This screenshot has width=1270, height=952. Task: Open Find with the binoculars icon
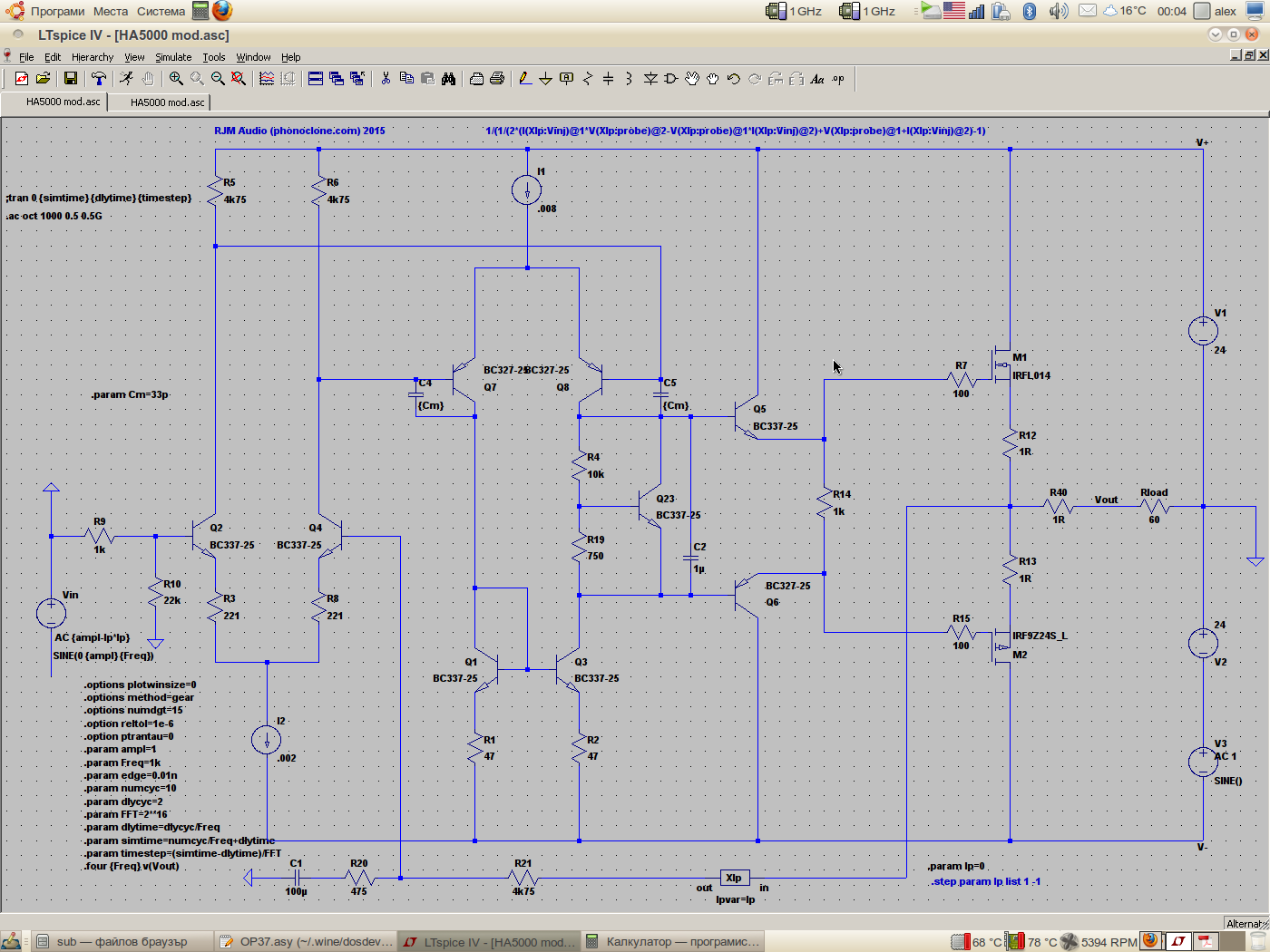[448, 79]
